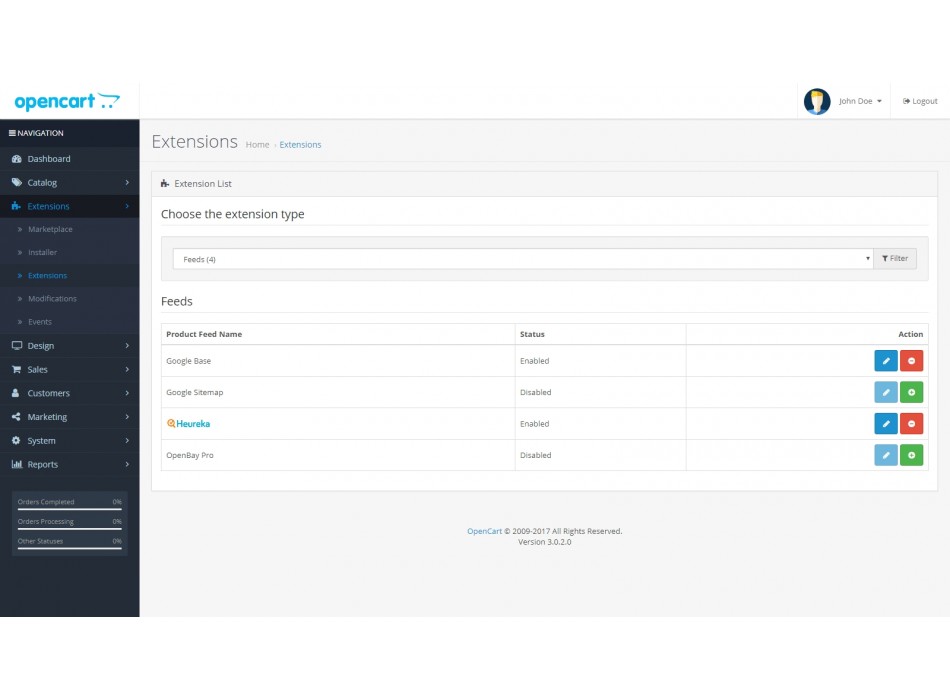Screen dimensions: 950x700
Task: Click the Logout link
Action: 920,101
